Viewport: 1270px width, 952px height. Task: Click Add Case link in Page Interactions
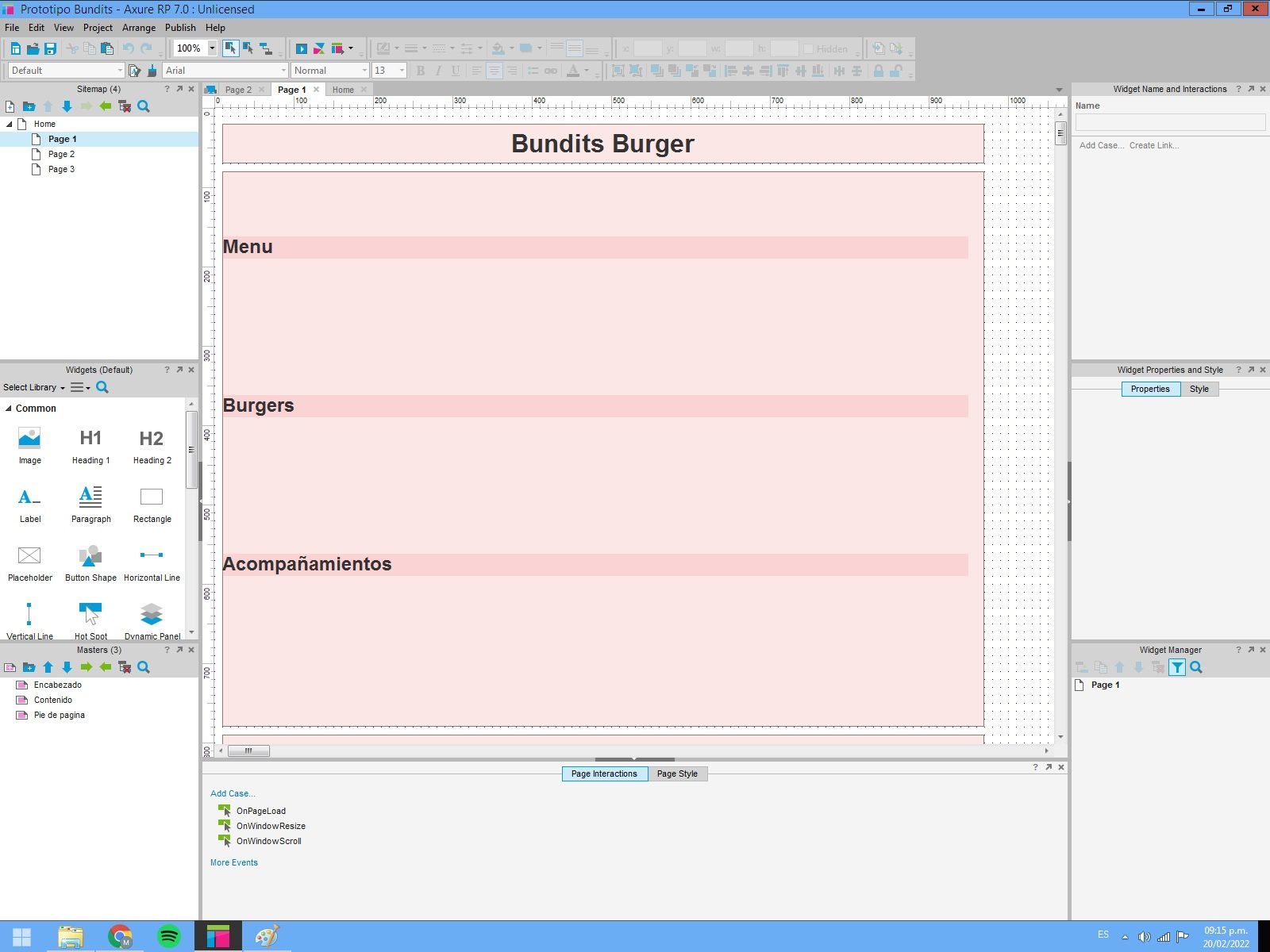point(233,793)
